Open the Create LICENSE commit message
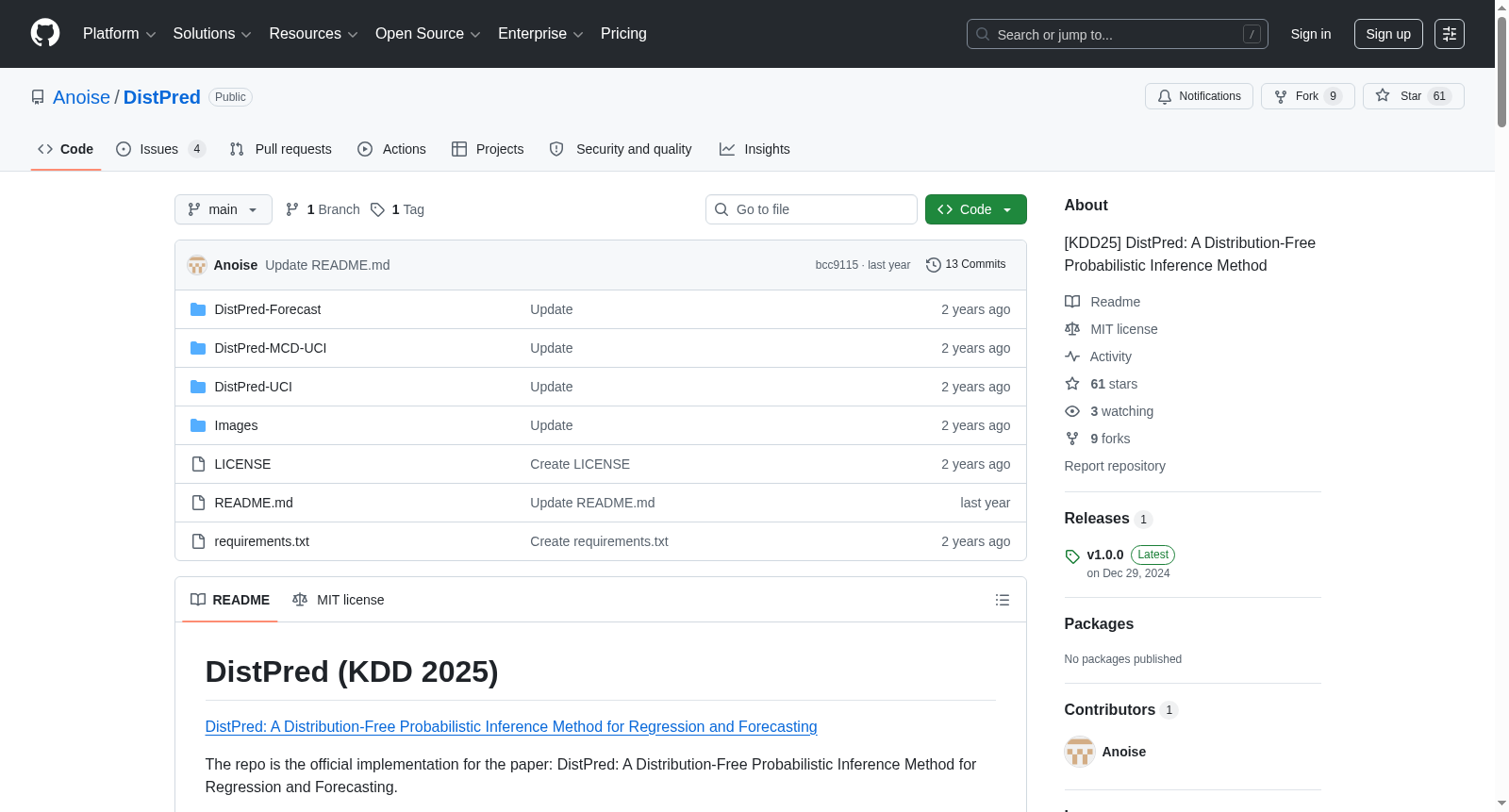This screenshot has width=1509, height=812. point(580,464)
